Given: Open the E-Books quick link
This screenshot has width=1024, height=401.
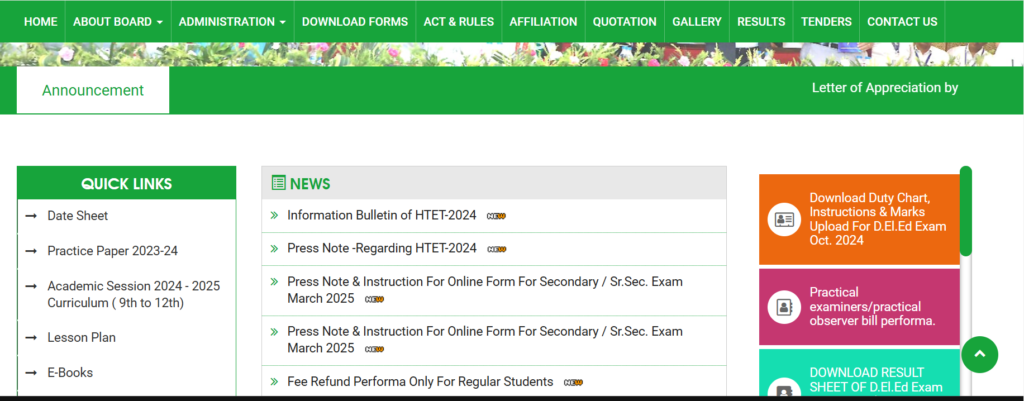Looking at the screenshot, I should 70,372.
